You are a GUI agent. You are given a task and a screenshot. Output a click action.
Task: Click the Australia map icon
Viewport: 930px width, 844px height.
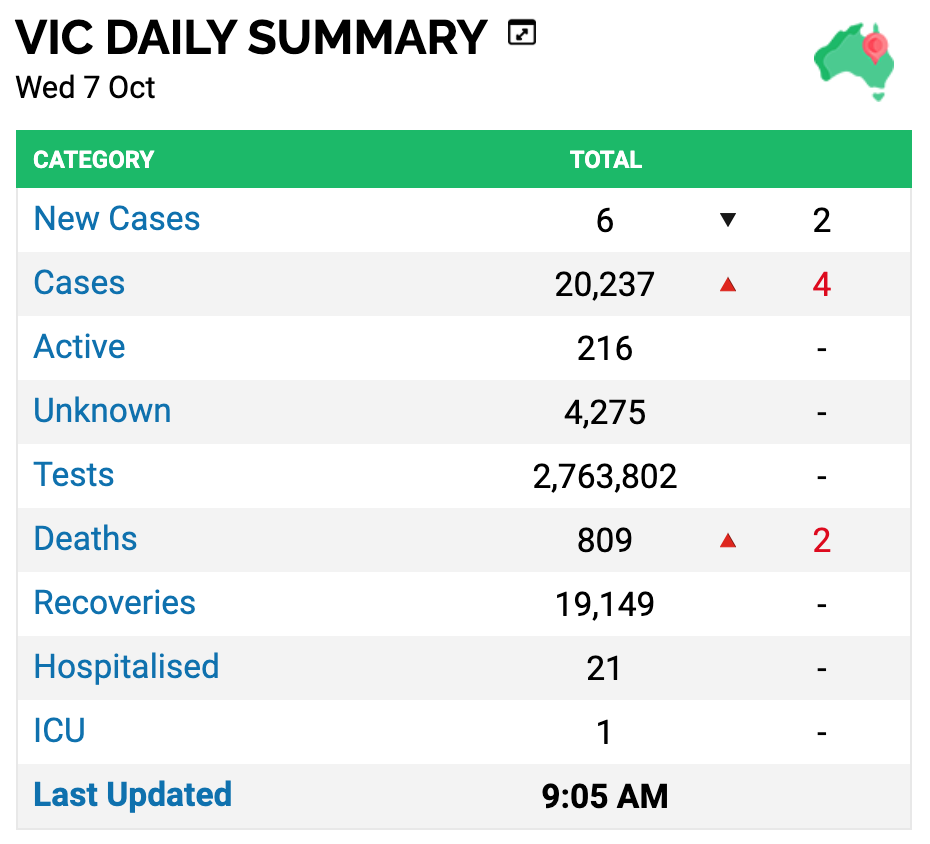(853, 62)
